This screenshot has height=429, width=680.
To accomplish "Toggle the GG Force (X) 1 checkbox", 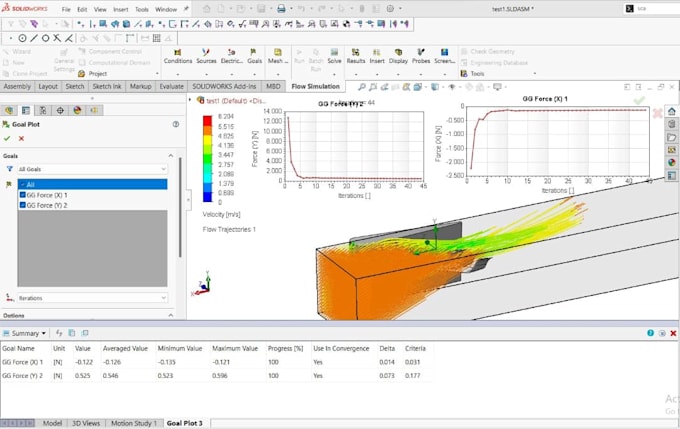I will pyautogui.click(x=23, y=195).
